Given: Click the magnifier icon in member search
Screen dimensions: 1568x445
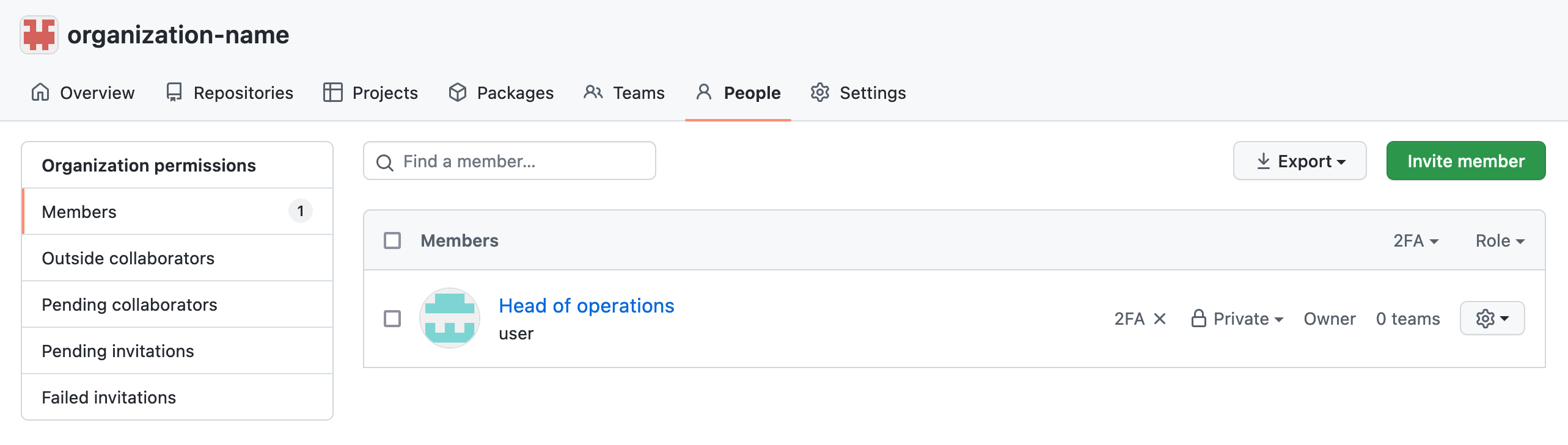Looking at the screenshot, I should tap(385, 162).
